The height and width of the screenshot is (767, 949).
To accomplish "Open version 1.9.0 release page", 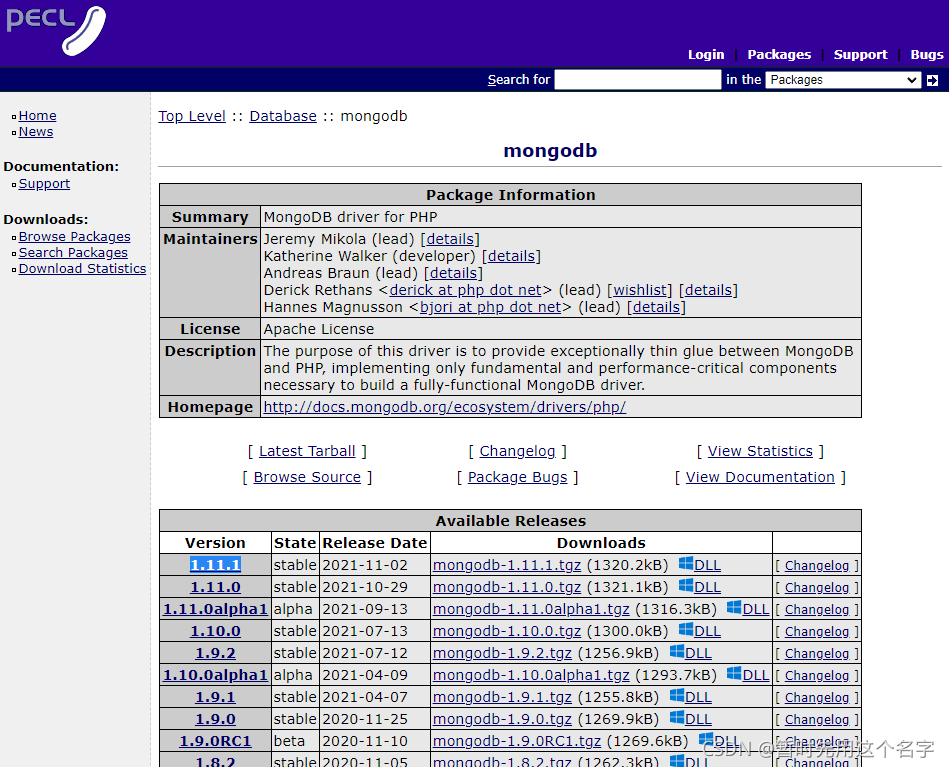I will point(215,719).
